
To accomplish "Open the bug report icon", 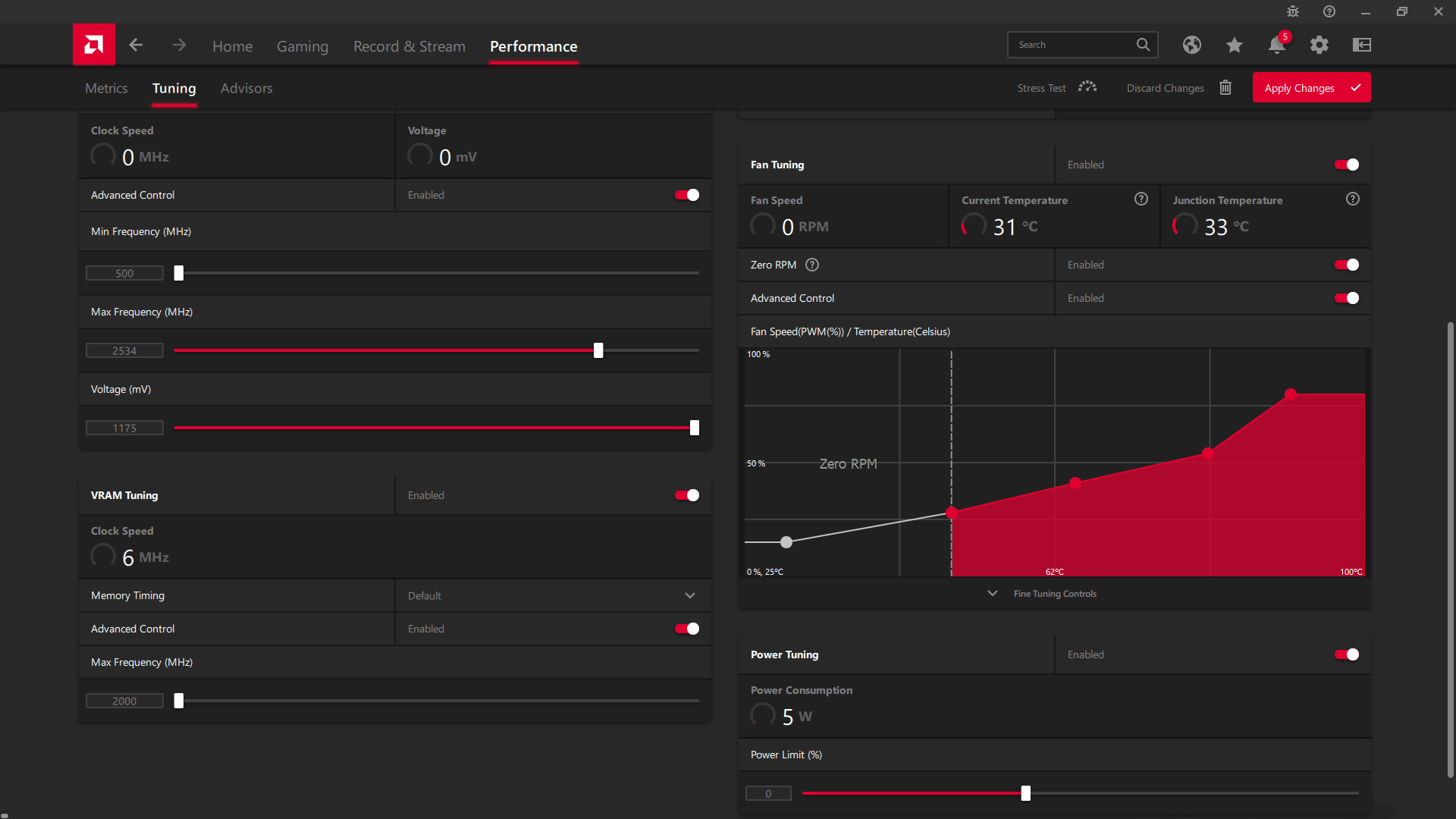I will point(1293,11).
